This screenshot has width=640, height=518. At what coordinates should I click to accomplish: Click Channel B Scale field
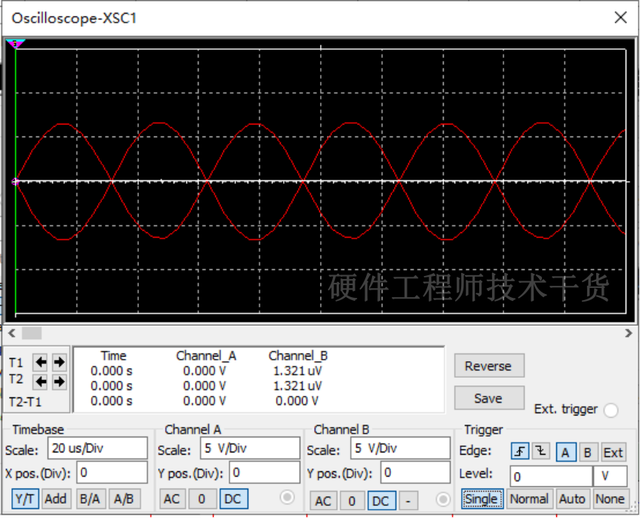(400, 449)
